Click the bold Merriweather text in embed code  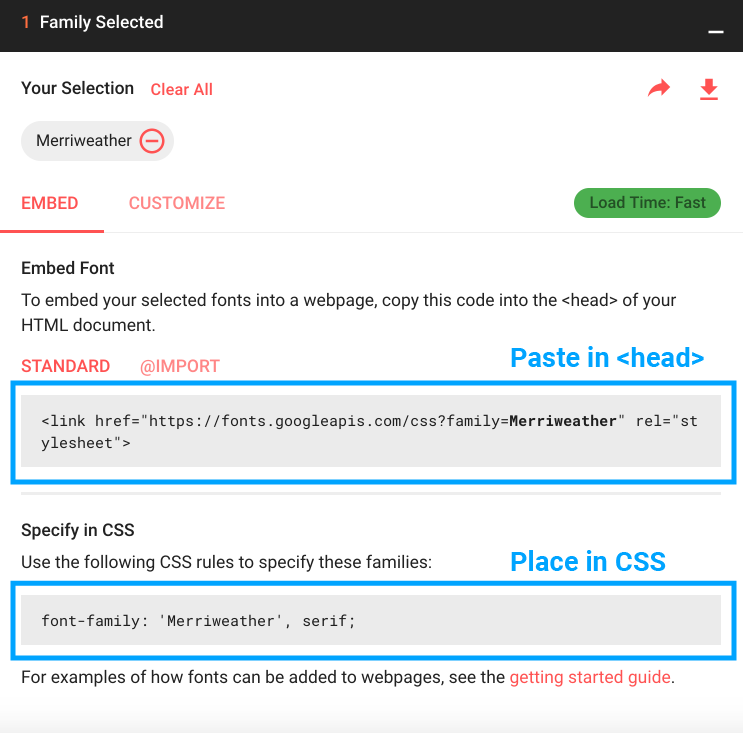pyautogui.click(x=562, y=421)
